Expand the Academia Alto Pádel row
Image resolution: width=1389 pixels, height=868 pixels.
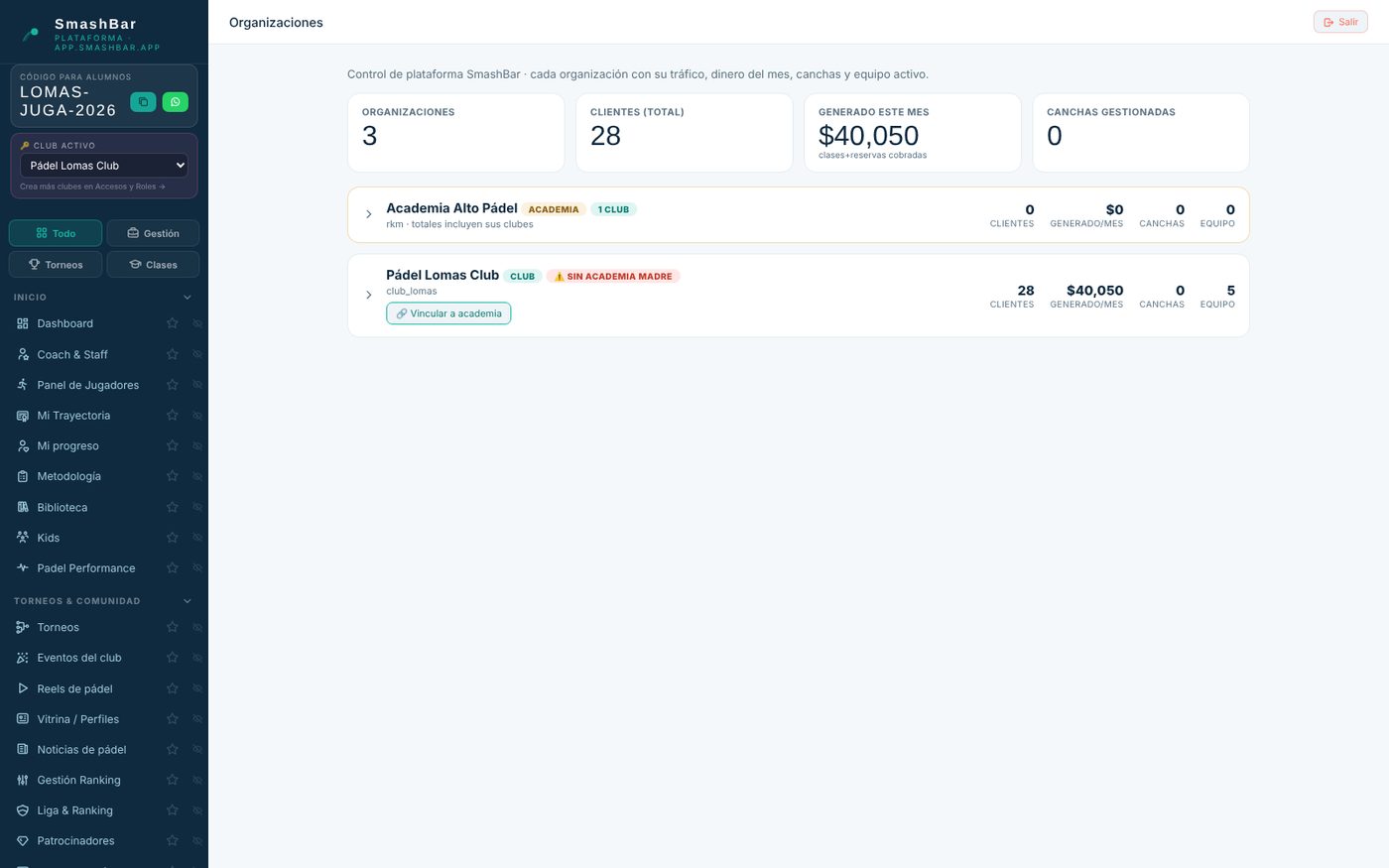click(369, 214)
